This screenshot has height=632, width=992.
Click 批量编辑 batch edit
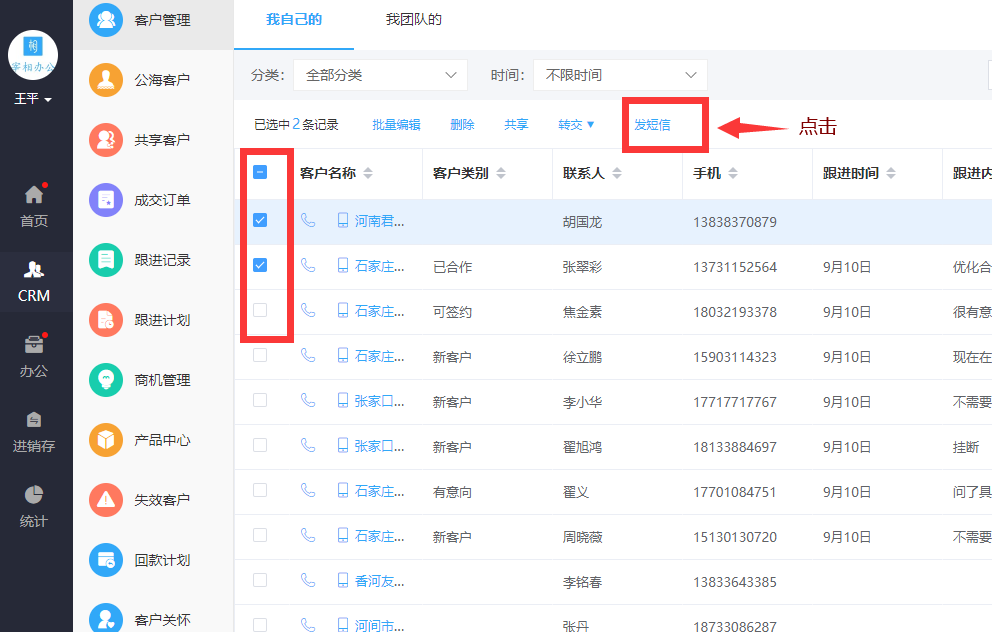[397, 125]
